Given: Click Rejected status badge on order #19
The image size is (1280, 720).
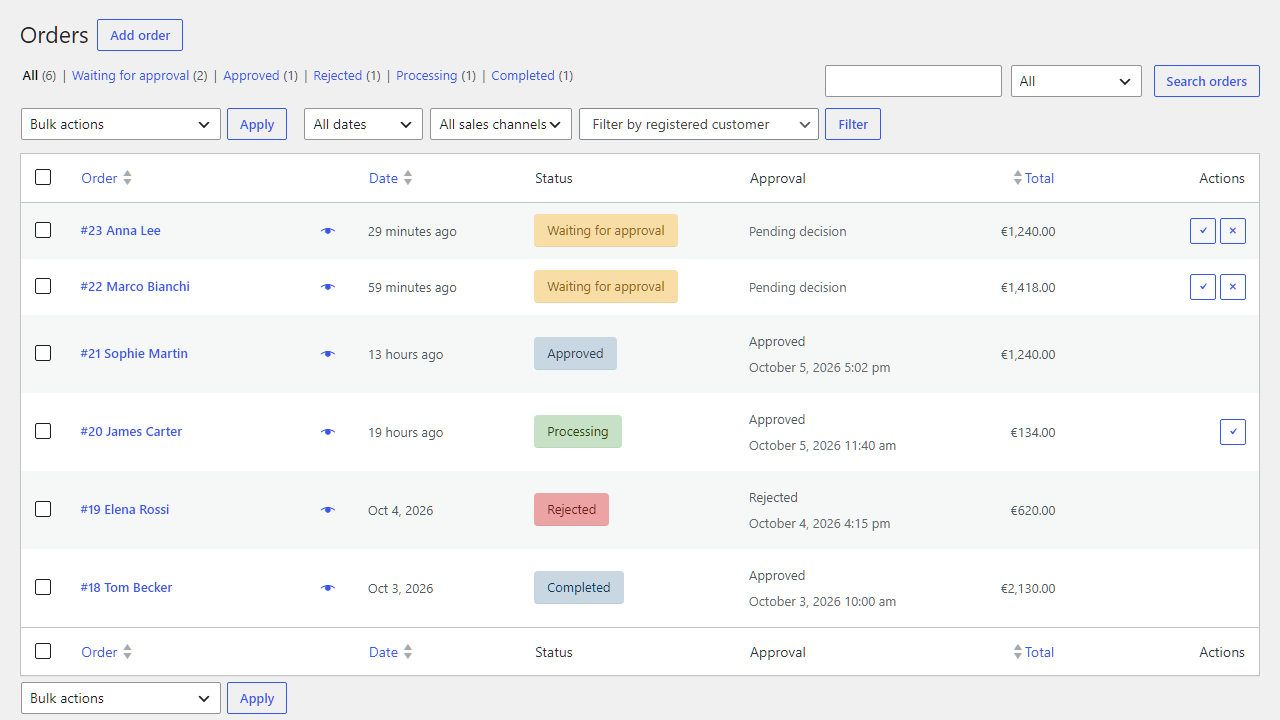Looking at the screenshot, I should pyautogui.click(x=571, y=509).
